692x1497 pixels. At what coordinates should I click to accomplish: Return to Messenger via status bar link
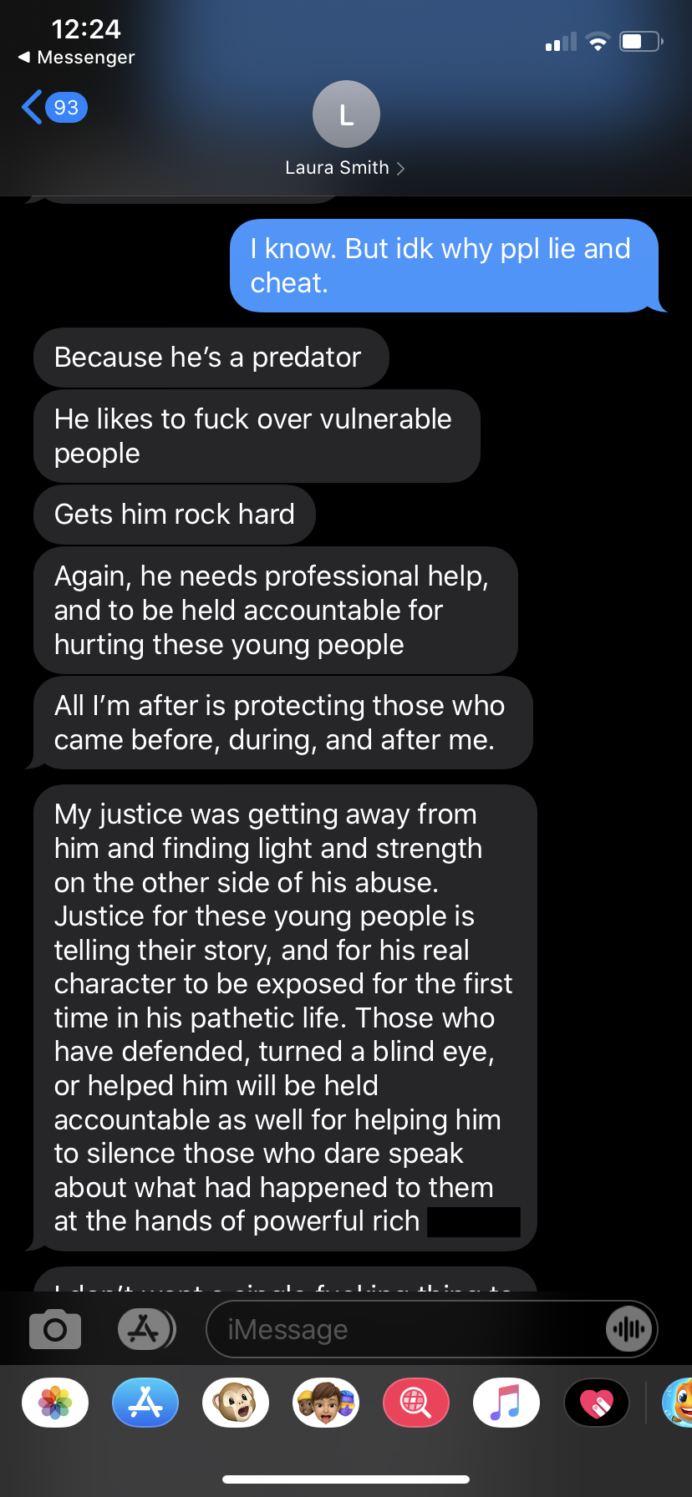[x=76, y=57]
